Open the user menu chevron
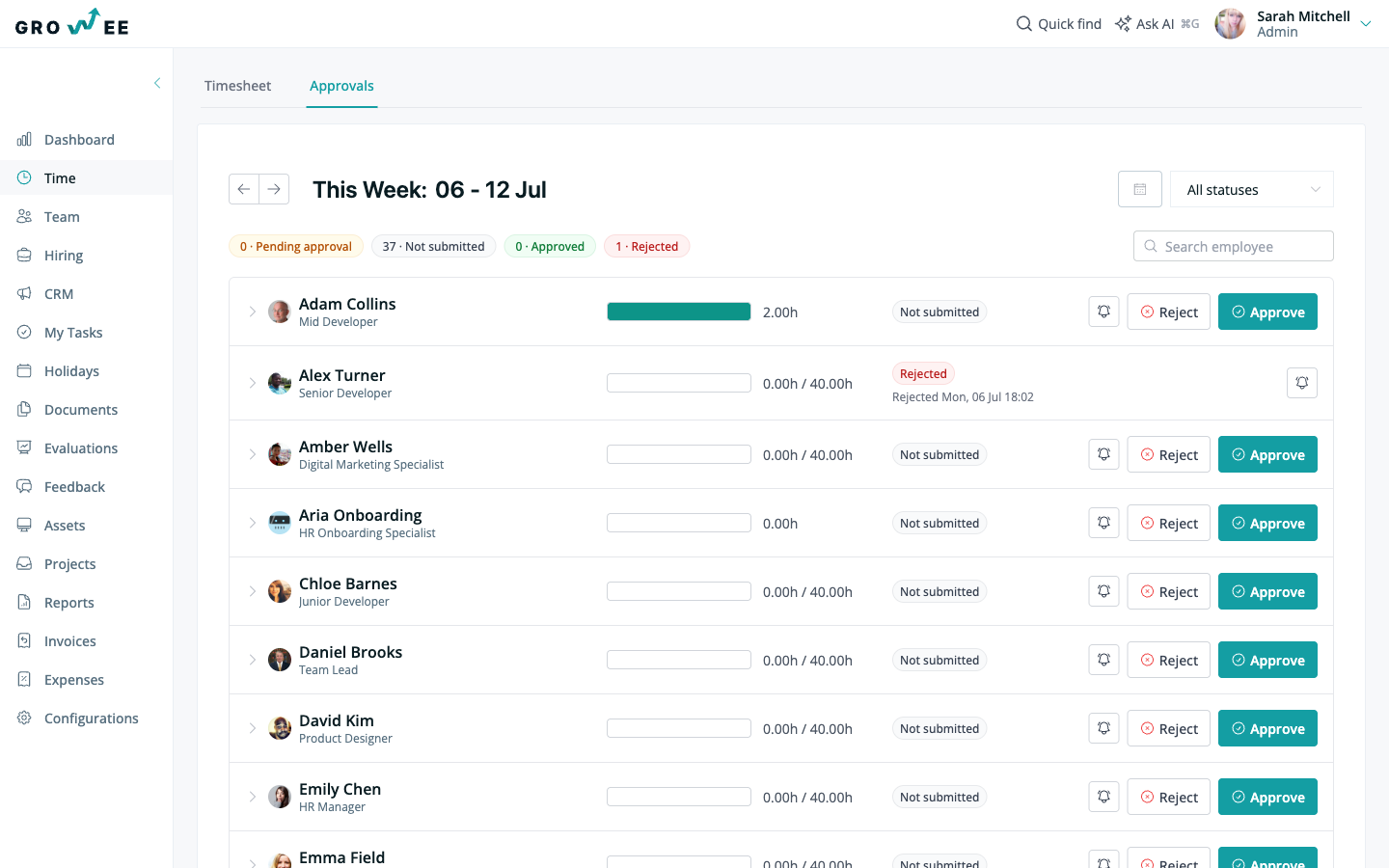The width and height of the screenshot is (1389, 868). (1366, 24)
